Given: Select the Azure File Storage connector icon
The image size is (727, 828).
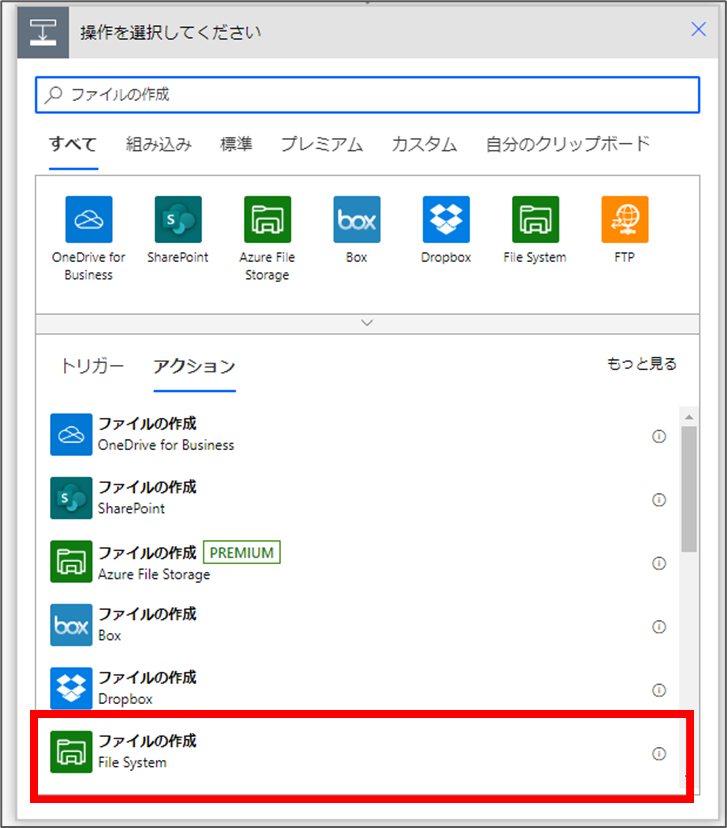Looking at the screenshot, I should pyautogui.click(x=267, y=219).
